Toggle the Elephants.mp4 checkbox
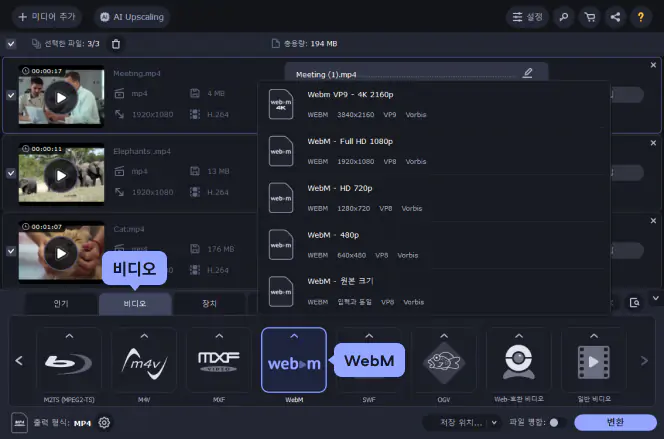This screenshot has height=439, width=664. [x=11, y=173]
